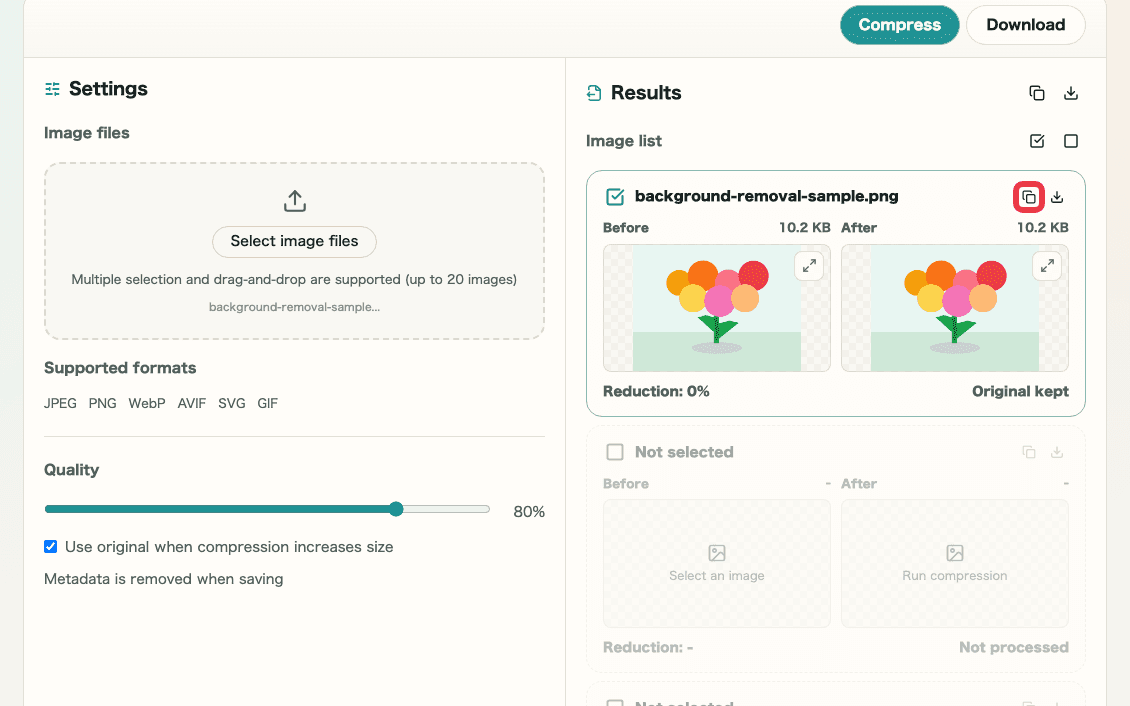The width and height of the screenshot is (1130, 706).
Task: Check the Not selected card checkbox
Action: [x=615, y=452]
